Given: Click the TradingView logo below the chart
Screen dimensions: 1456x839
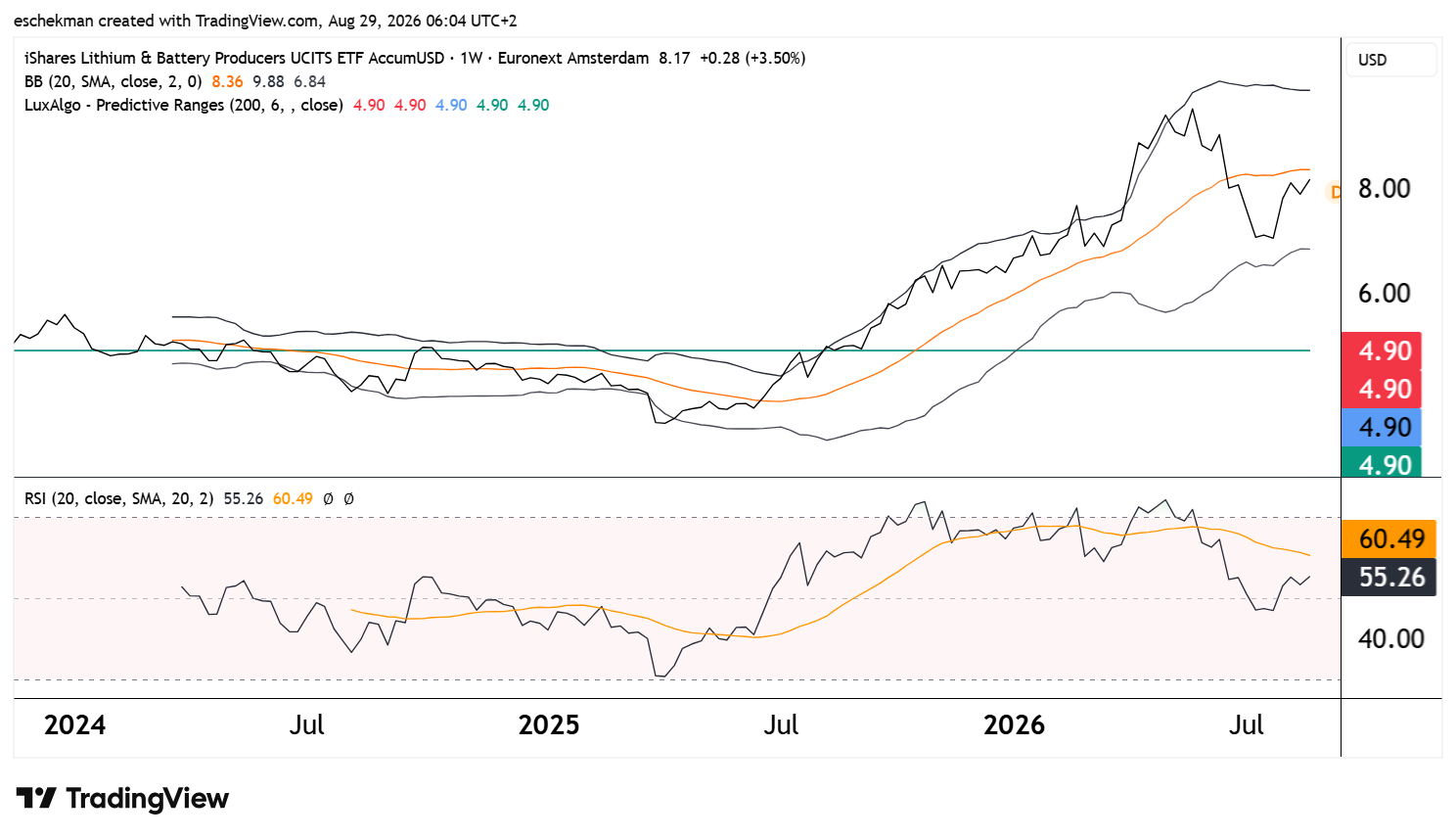Looking at the screenshot, I should (122, 799).
